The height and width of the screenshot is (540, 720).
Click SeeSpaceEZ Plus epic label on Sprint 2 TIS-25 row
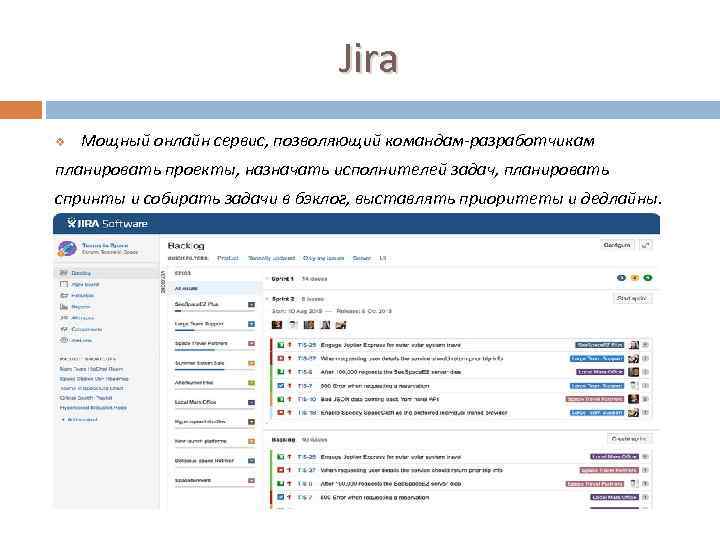[600, 344]
